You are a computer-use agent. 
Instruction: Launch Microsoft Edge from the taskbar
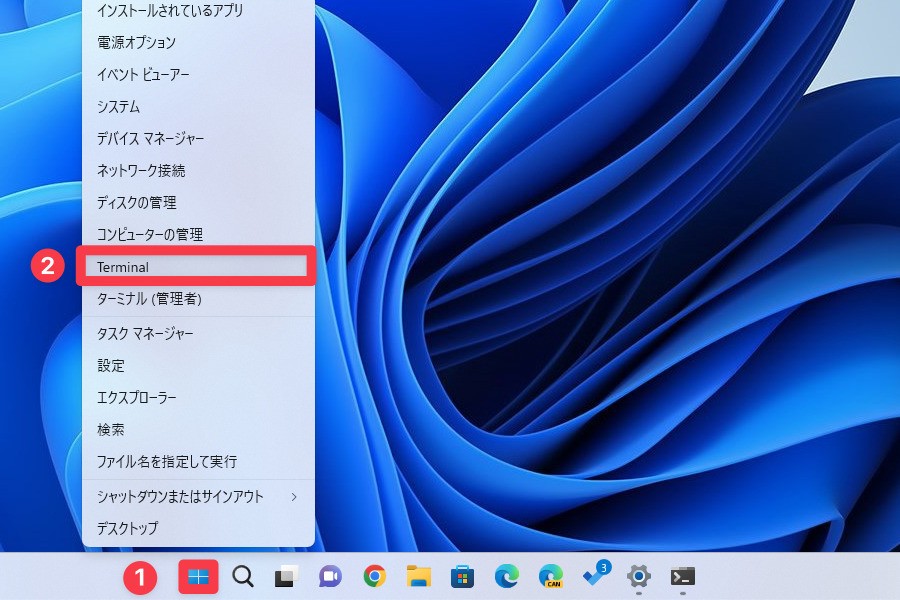pos(506,576)
